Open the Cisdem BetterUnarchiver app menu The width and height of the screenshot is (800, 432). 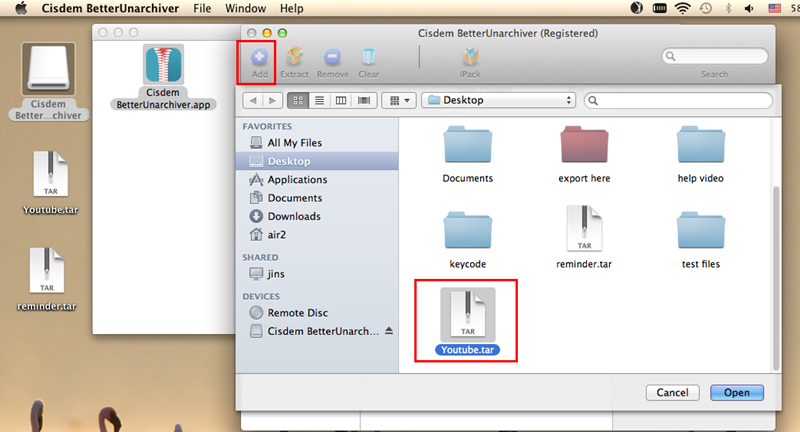pos(110,8)
